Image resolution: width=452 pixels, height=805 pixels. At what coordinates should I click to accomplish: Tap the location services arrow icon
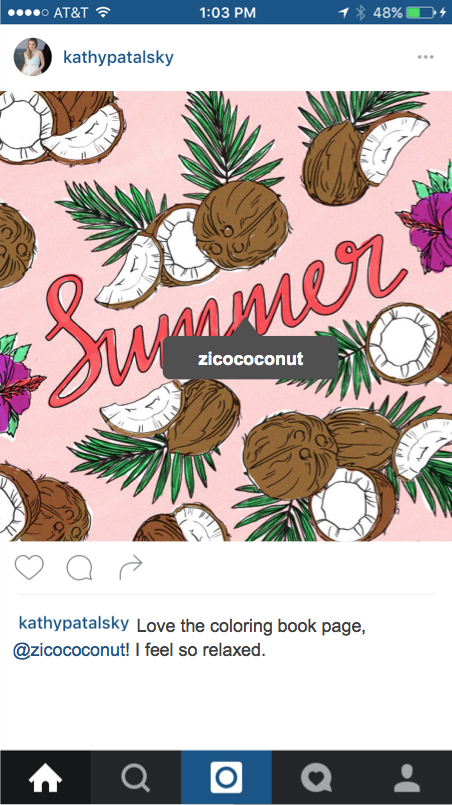(344, 12)
